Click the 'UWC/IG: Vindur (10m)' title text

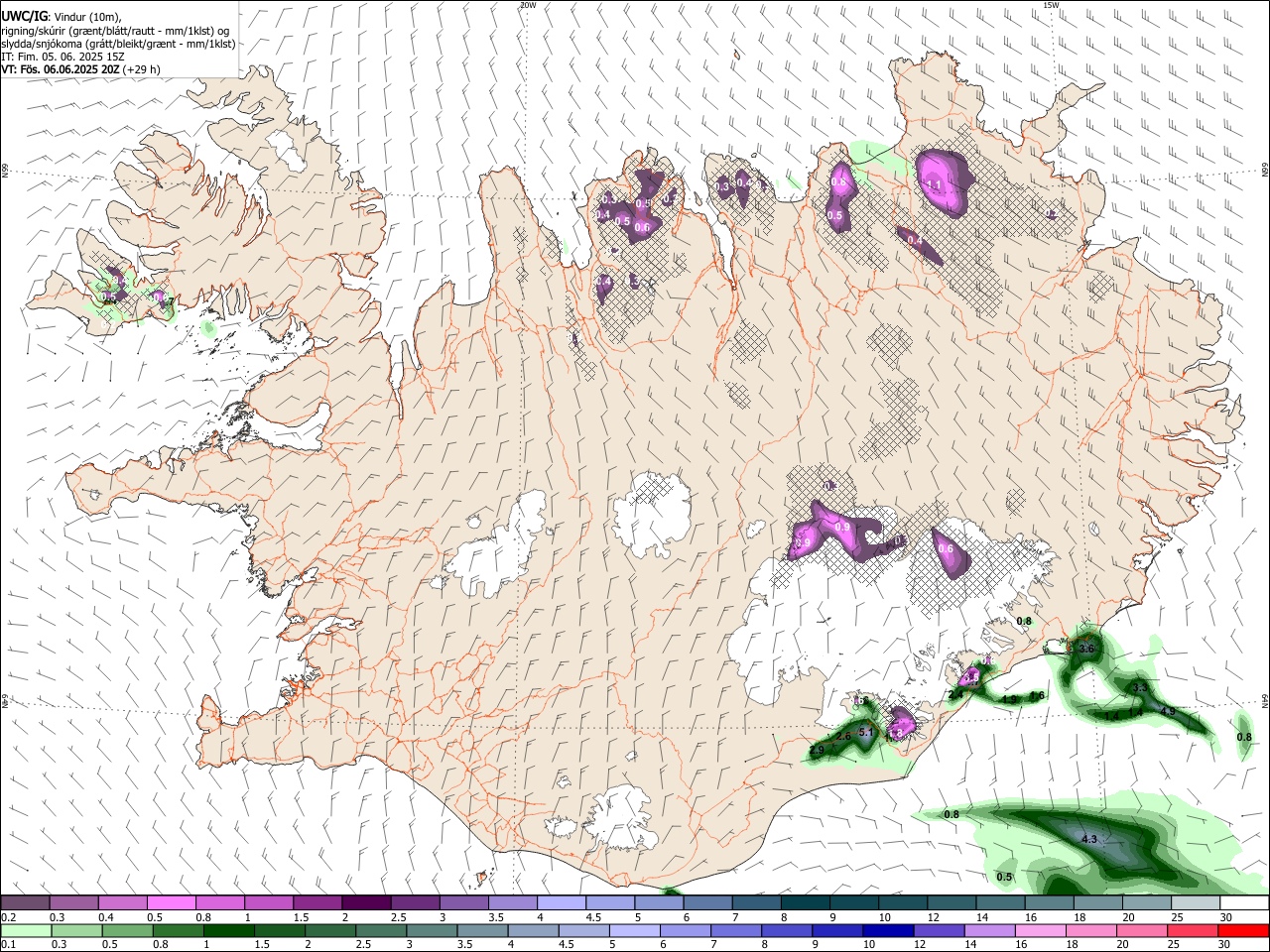point(62,17)
